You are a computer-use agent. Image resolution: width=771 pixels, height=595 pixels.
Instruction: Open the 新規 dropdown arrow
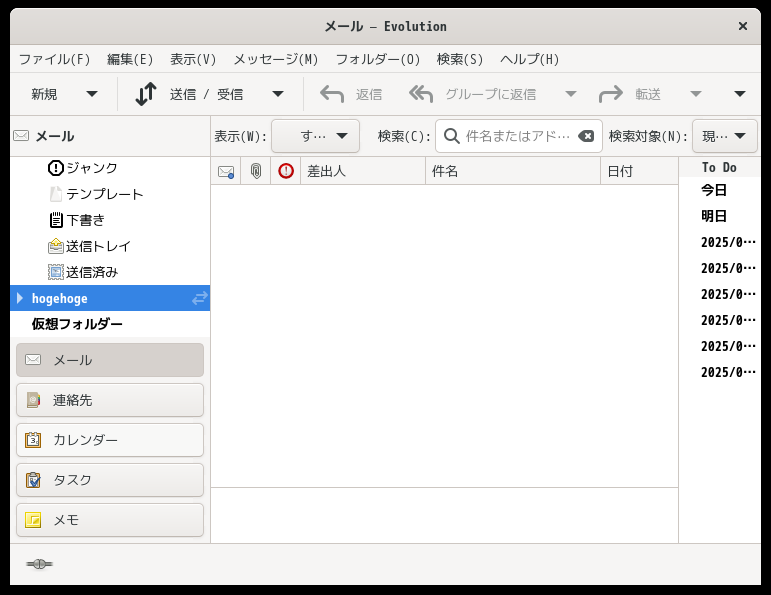pyautogui.click(x=92, y=94)
